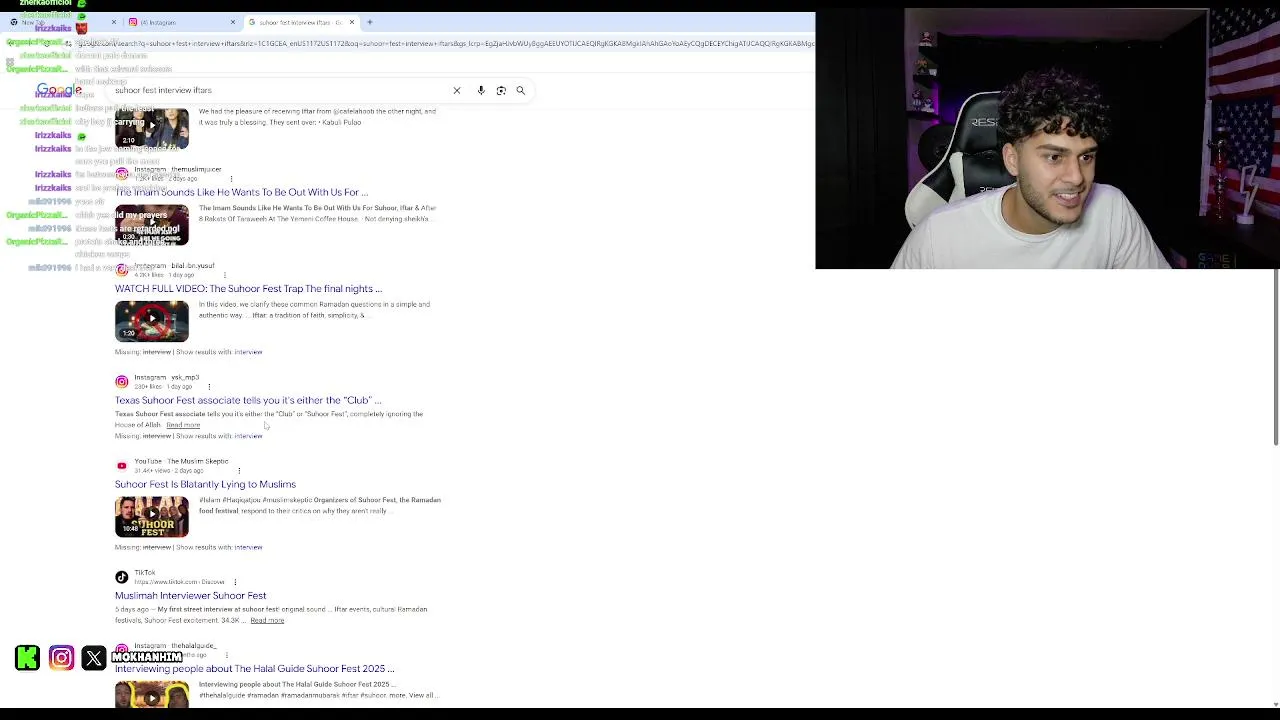This screenshot has width=1280, height=720.
Task: Open 'Suhoor Fest Is Blatantly Lying to Muslims'
Action: click(x=205, y=484)
